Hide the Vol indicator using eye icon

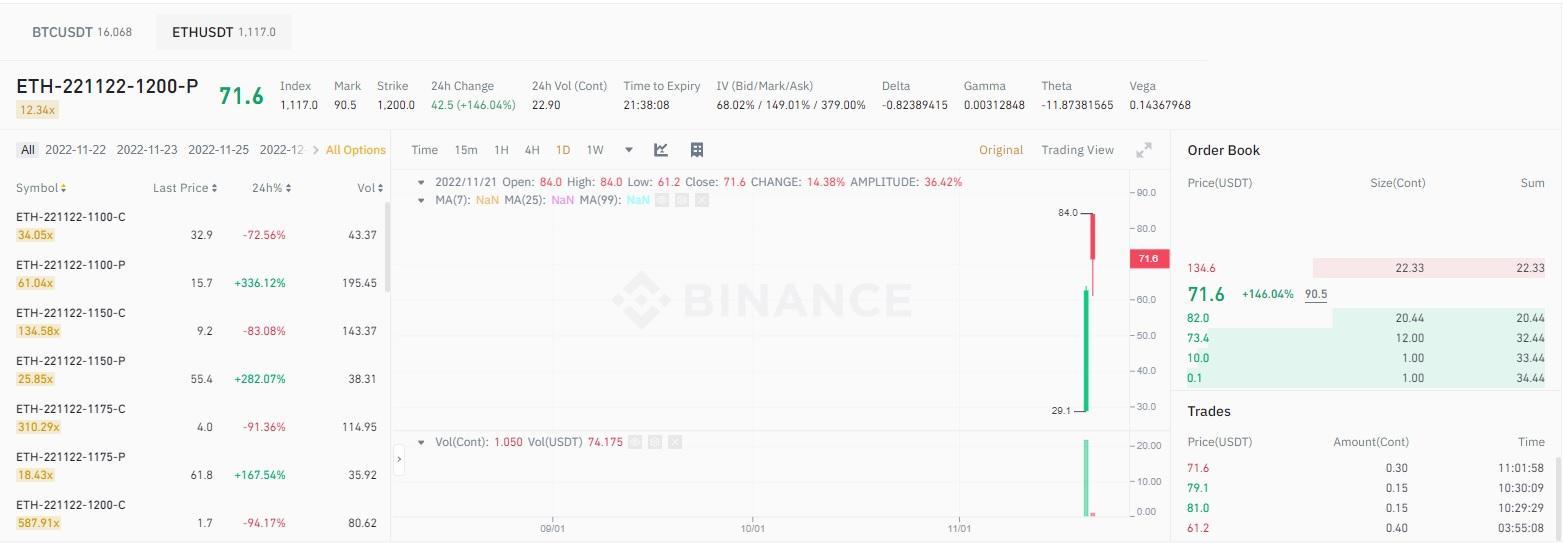[634, 441]
